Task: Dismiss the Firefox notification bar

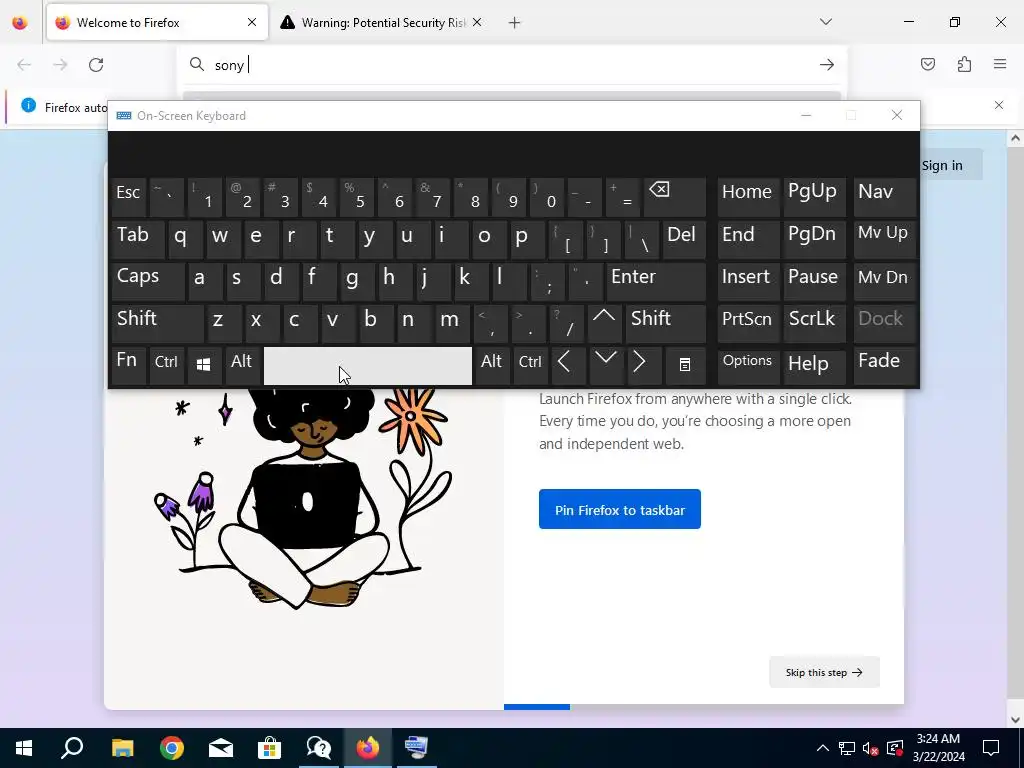Action: [999, 105]
